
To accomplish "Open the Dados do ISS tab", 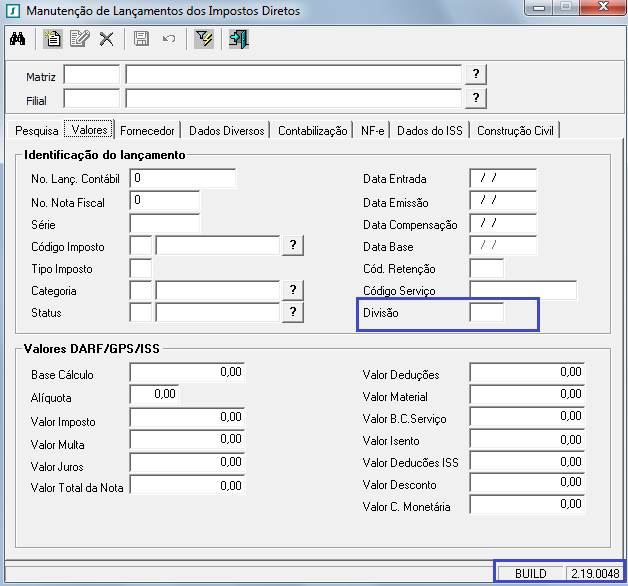I will point(430,131).
